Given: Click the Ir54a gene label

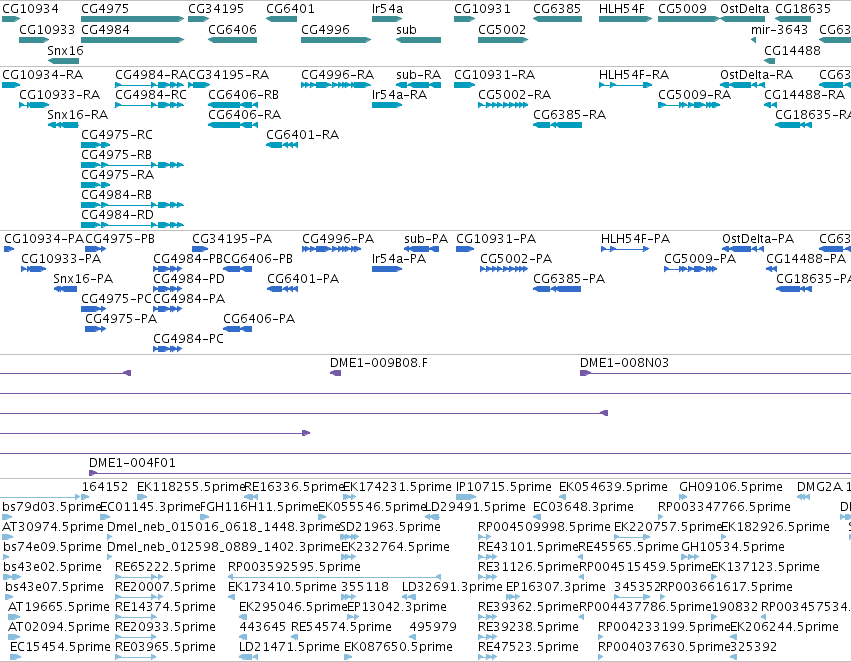Looking at the screenshot, I should click(388, 9).
